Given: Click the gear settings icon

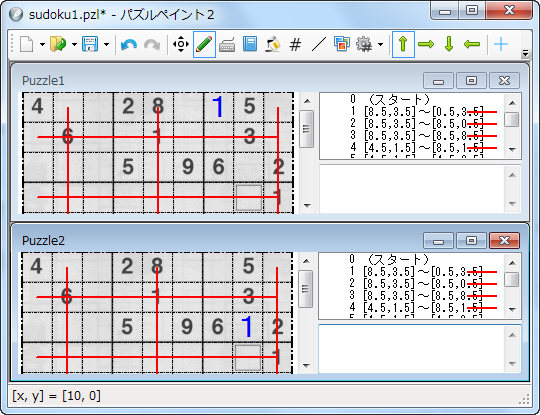Looking at the screenshot, I should (x=364, y=44).
